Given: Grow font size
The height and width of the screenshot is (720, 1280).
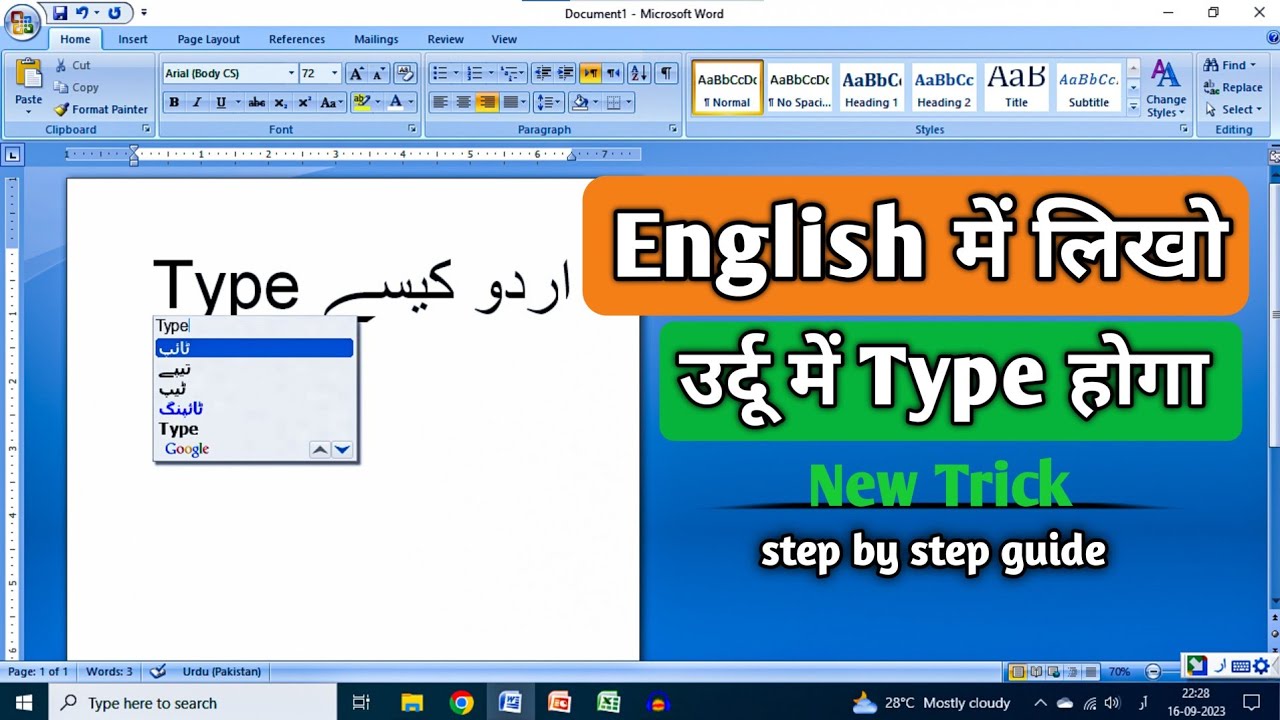Looking at the screenshot, I should (x=357, y=73).
